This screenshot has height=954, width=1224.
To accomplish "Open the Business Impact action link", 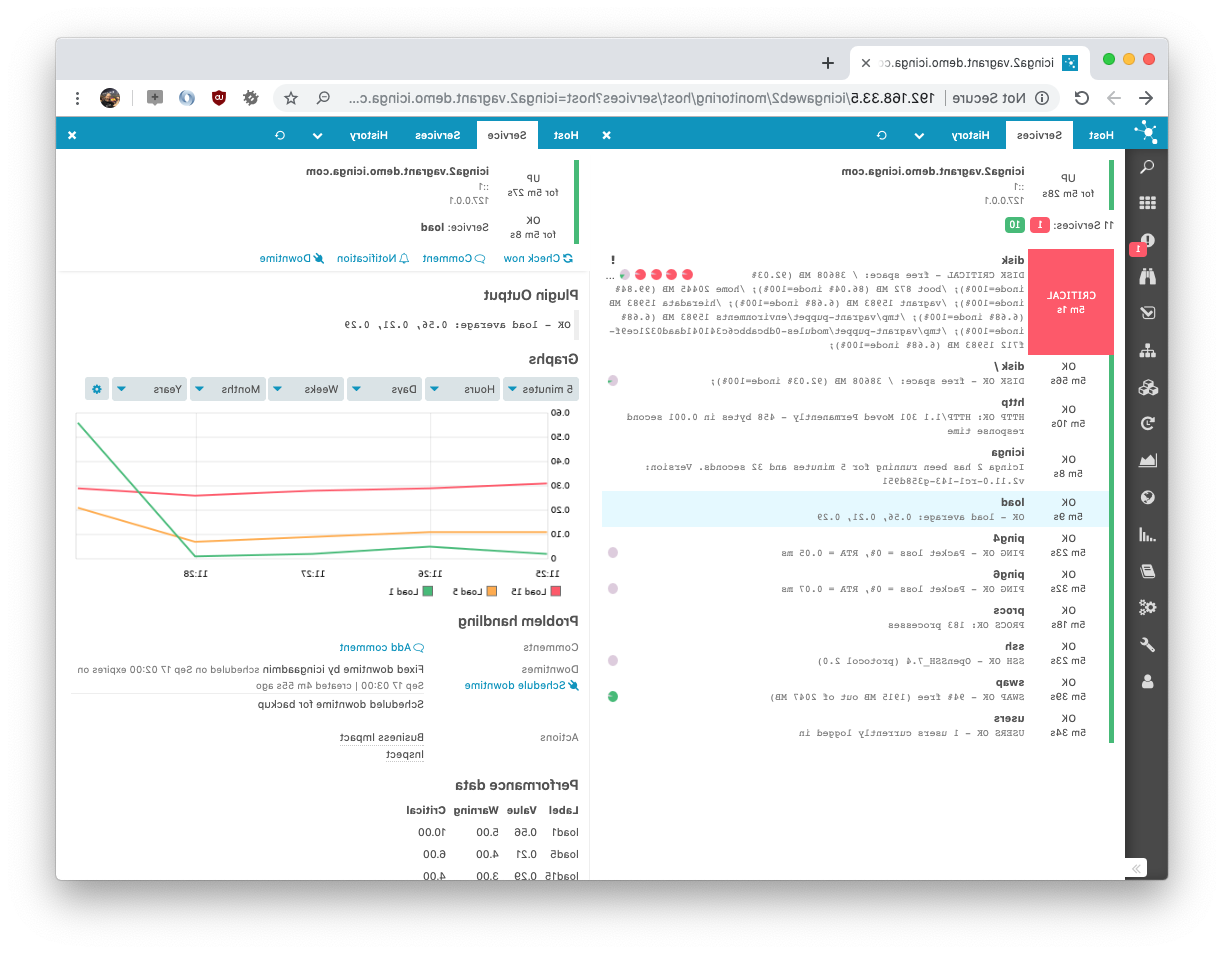I will pyautogui.click(x=381, y=737).
